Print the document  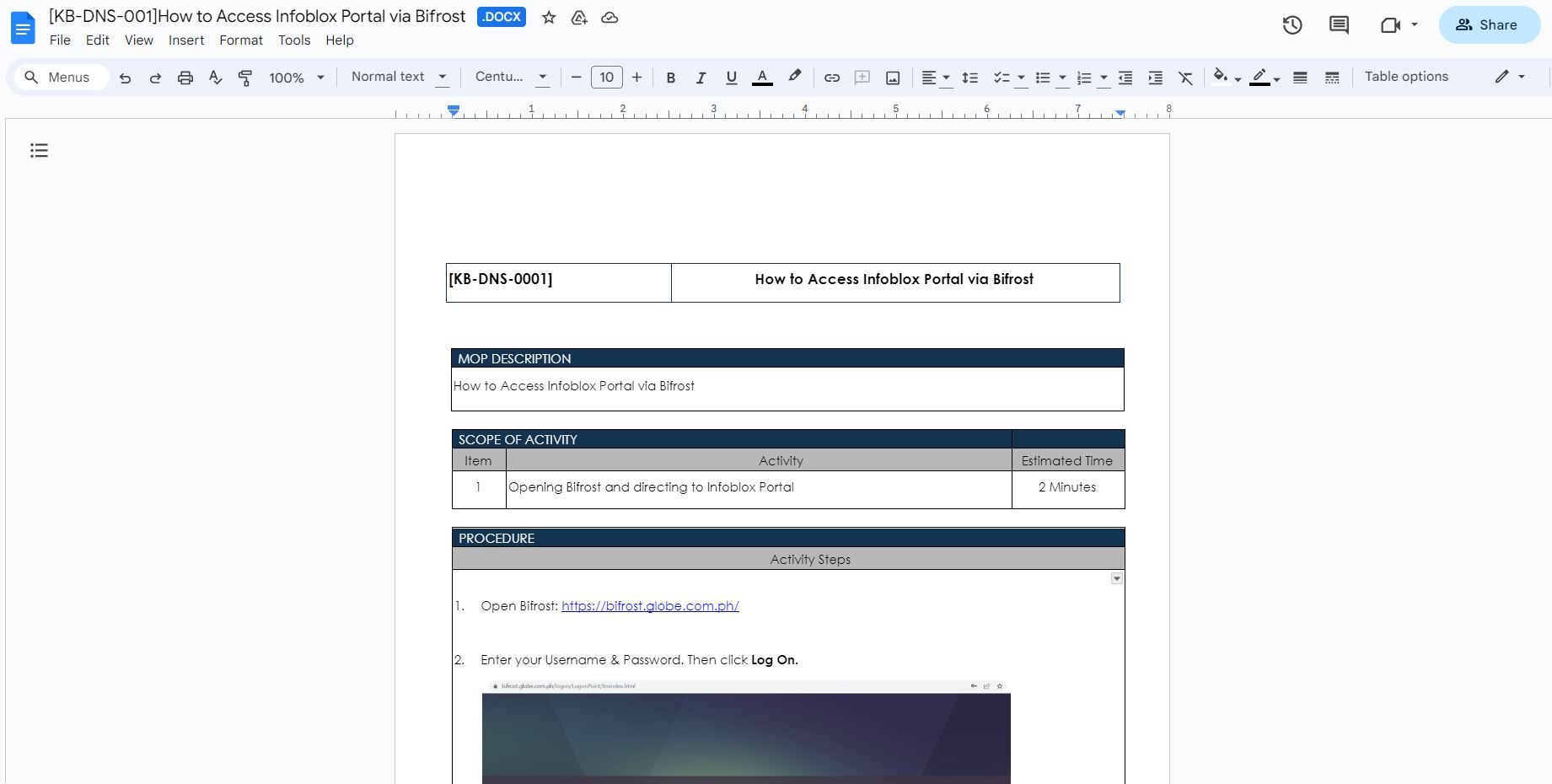185,78
